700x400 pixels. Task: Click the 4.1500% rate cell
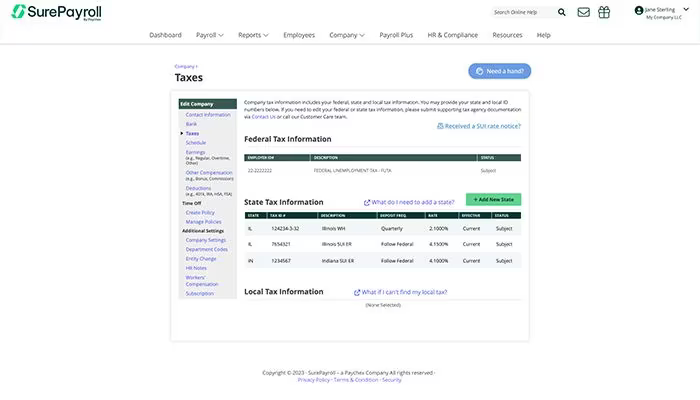pos(438,244)
